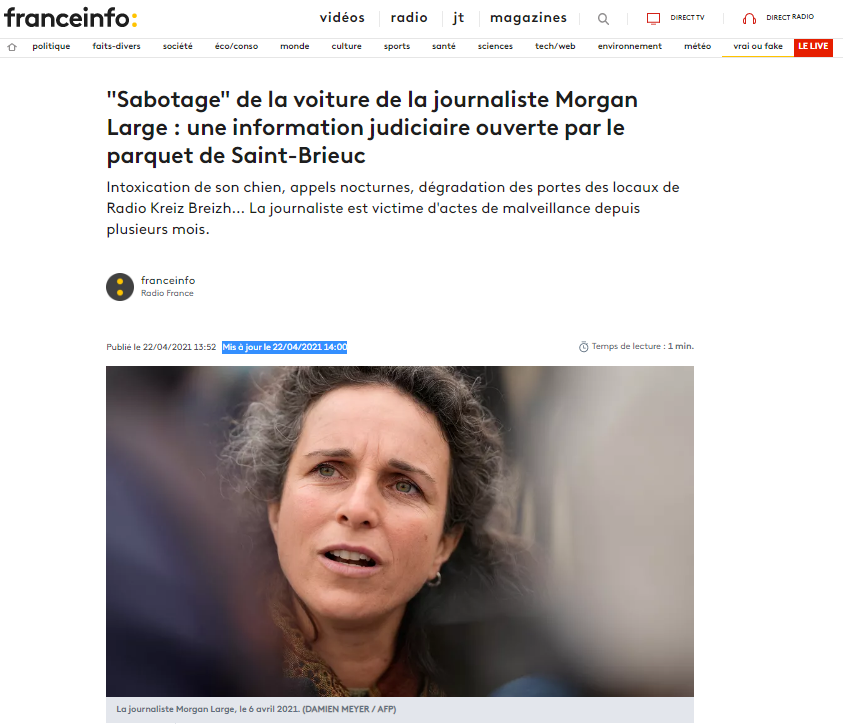843x724 pixels.
Task: Open the vrai ou fake tab
Action: pos(758,46)
